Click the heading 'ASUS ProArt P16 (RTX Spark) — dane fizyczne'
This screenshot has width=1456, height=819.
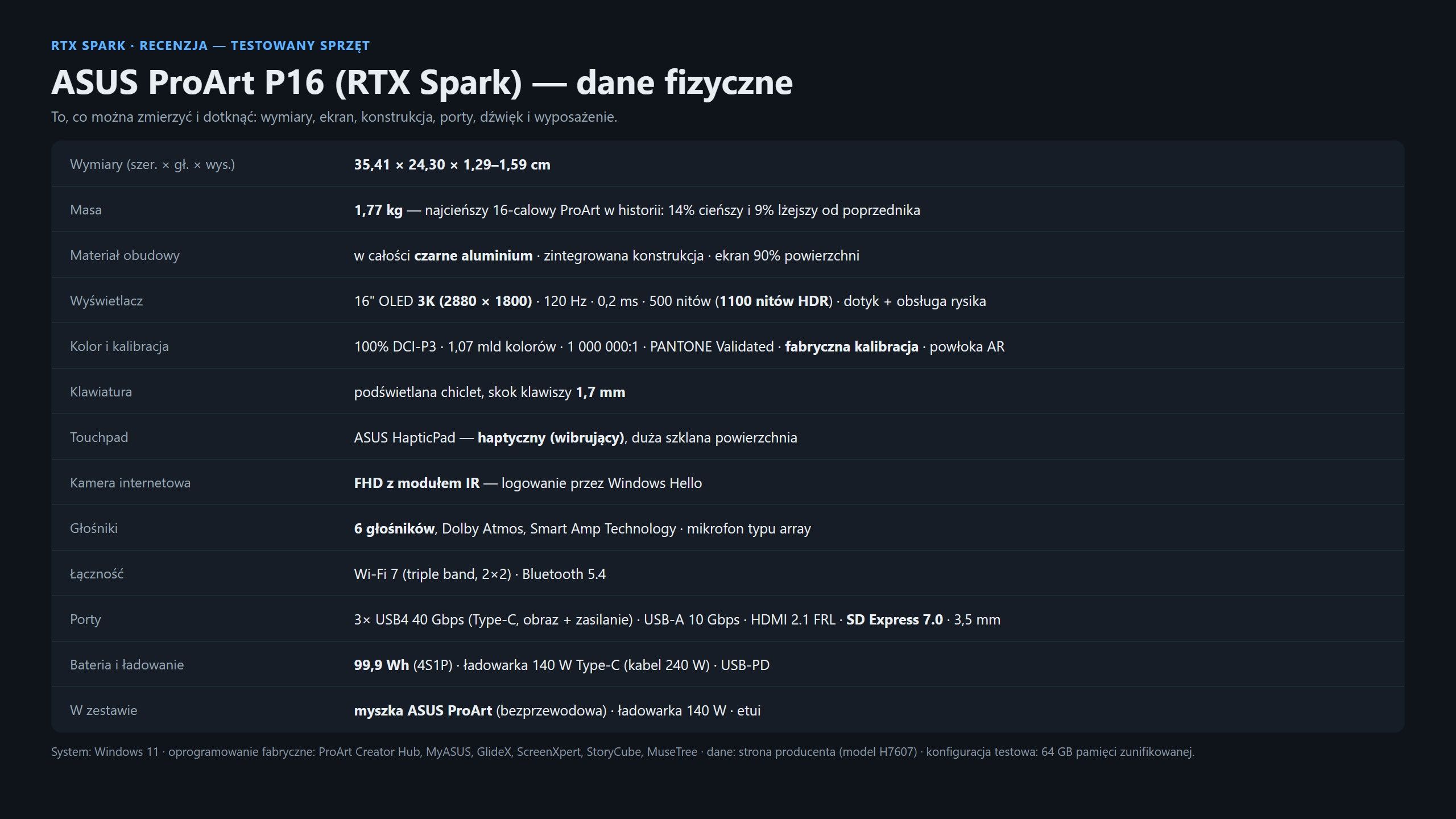point(422,82)
